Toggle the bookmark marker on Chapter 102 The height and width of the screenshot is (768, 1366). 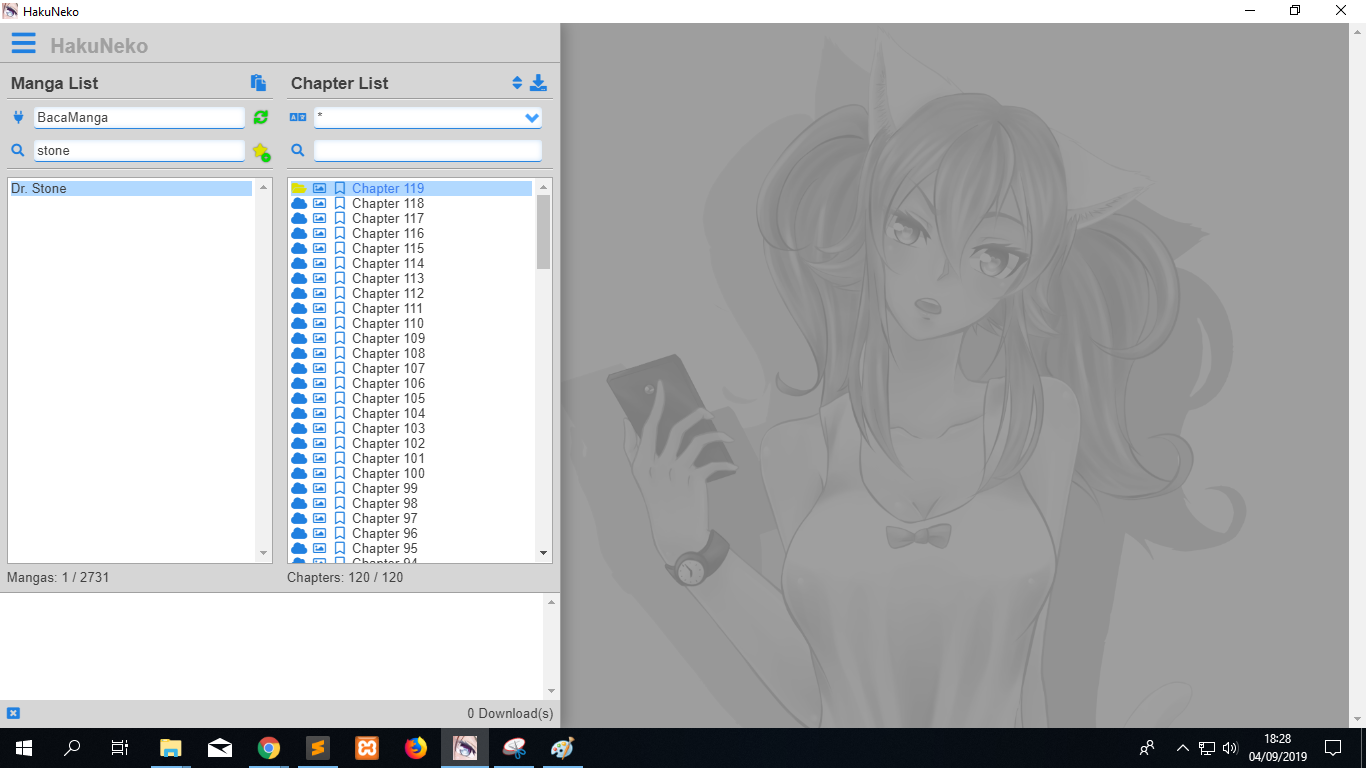(x=340, y=443)
